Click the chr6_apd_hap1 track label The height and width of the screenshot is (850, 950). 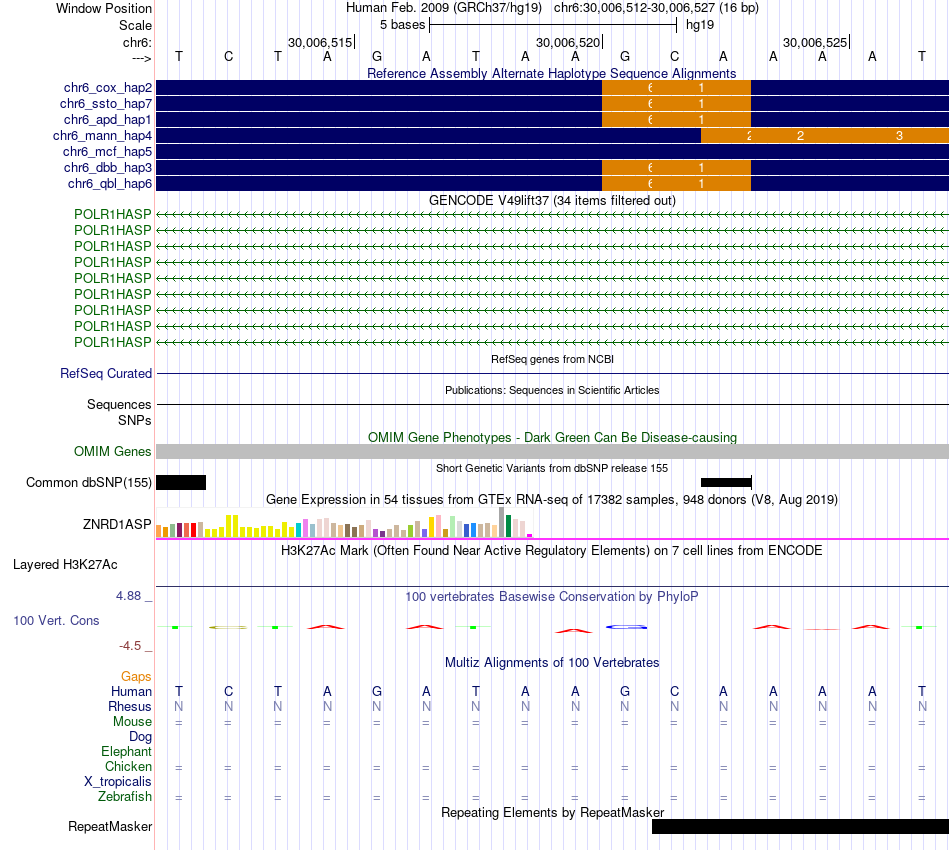(107, 119)
